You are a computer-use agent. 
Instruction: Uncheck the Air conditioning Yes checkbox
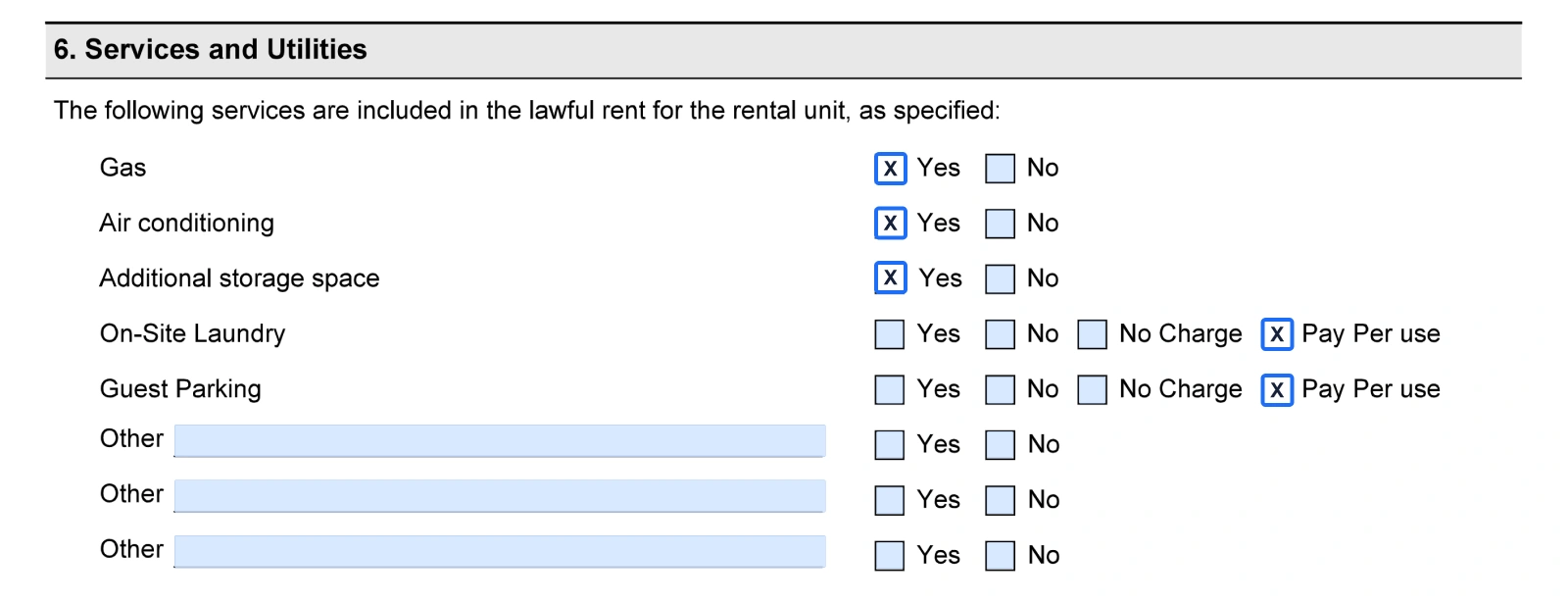(890, 224)
